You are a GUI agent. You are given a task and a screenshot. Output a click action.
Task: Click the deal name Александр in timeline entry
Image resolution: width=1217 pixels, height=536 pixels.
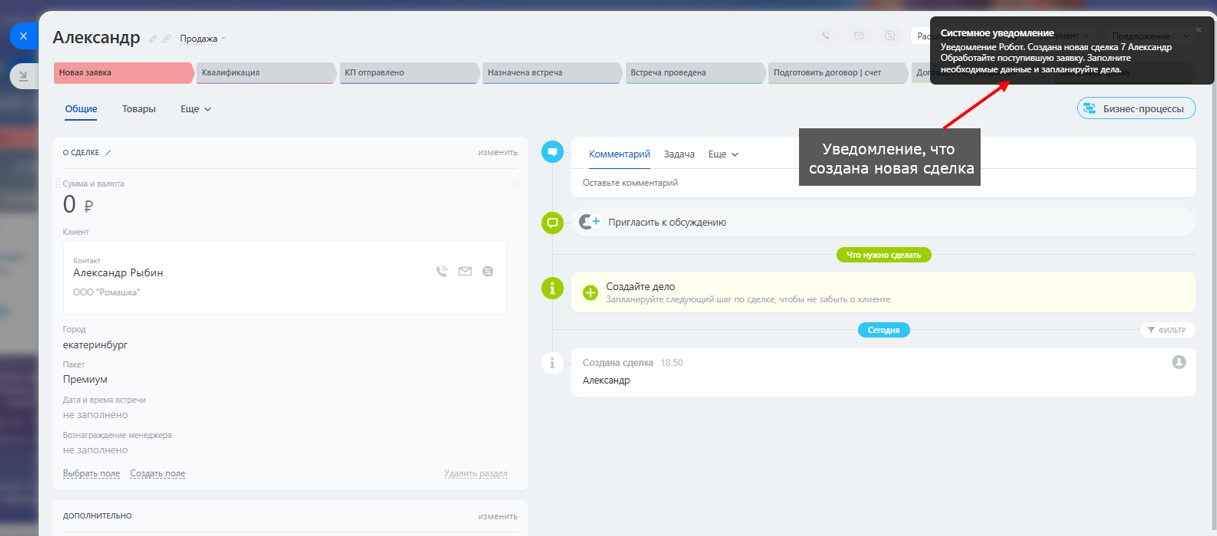[x=606, y=381]
